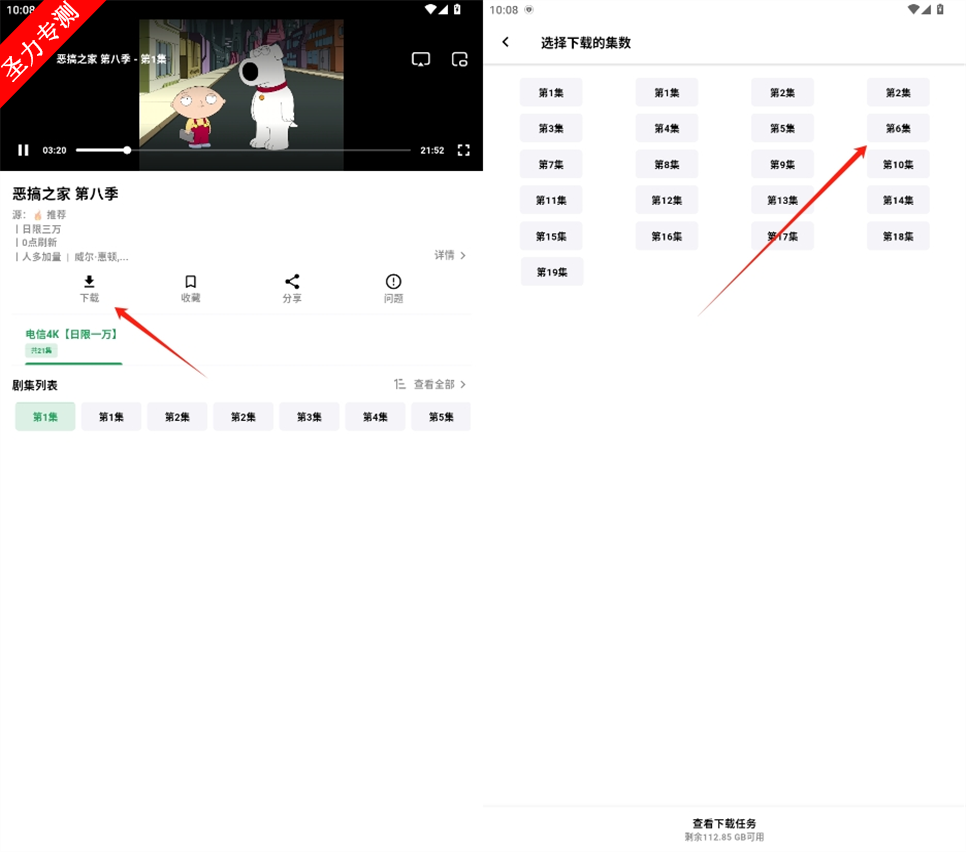Image resolution: width=966 pixels, height=852 pixels.
Task: Tap 第18集 download option
Action: point(898,236)
